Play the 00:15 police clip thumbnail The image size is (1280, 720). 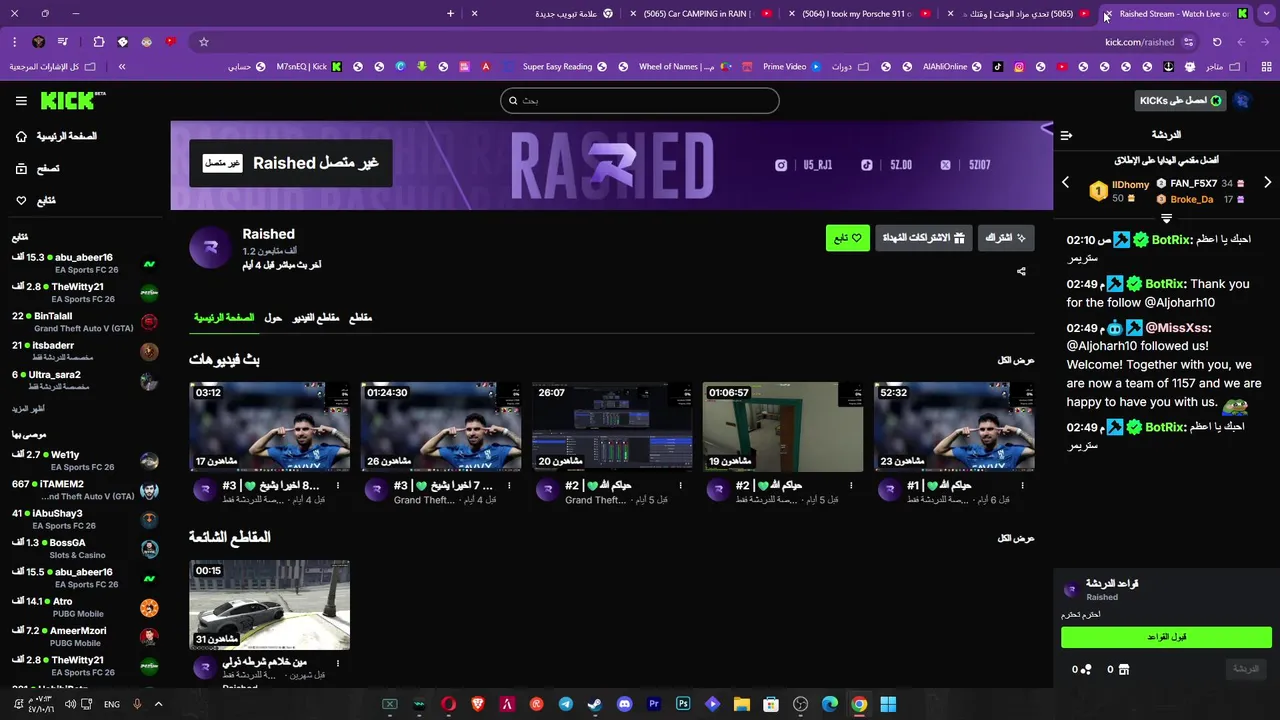pos(270,605)
